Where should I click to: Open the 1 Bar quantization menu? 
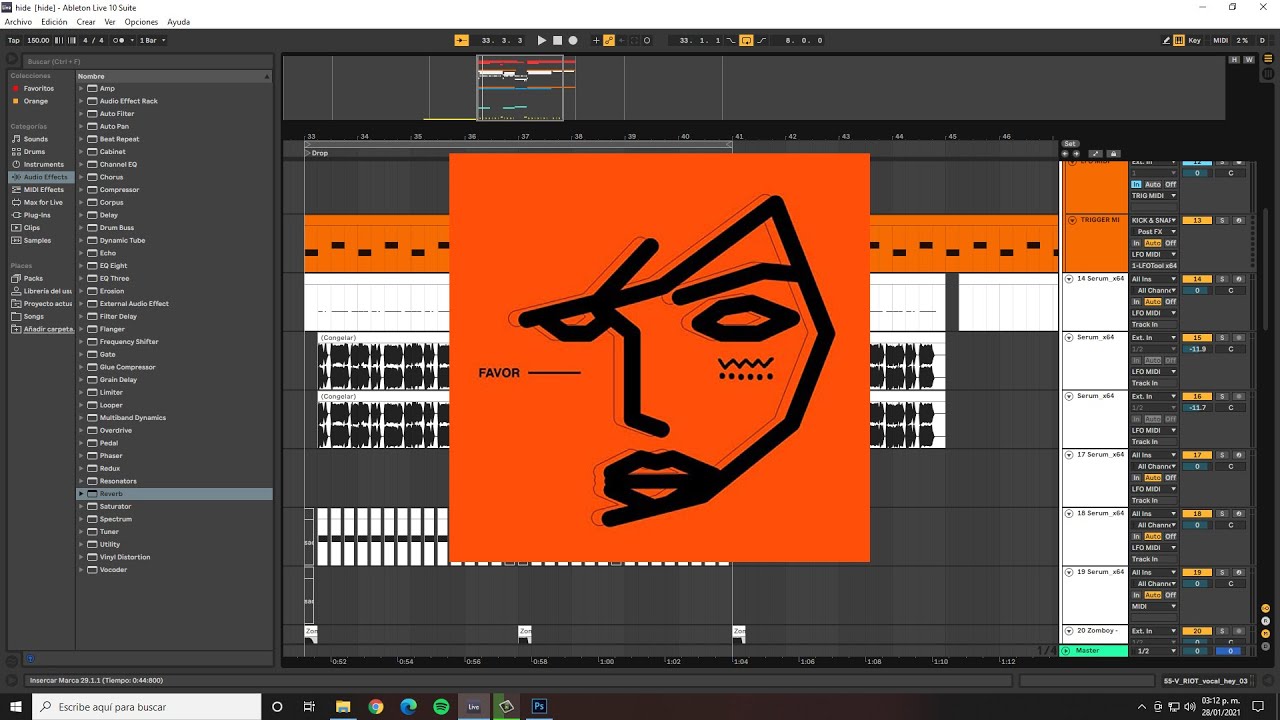(x=152, y=40)
